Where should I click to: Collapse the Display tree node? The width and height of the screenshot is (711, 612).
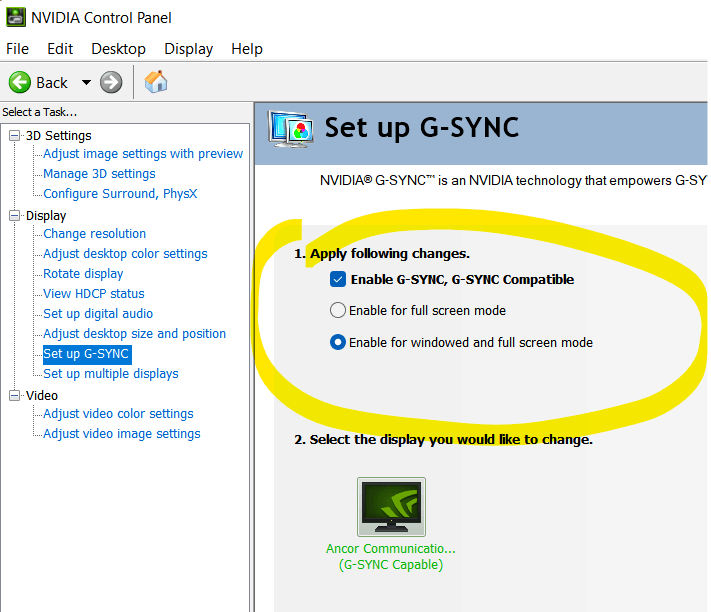(15, 215)
